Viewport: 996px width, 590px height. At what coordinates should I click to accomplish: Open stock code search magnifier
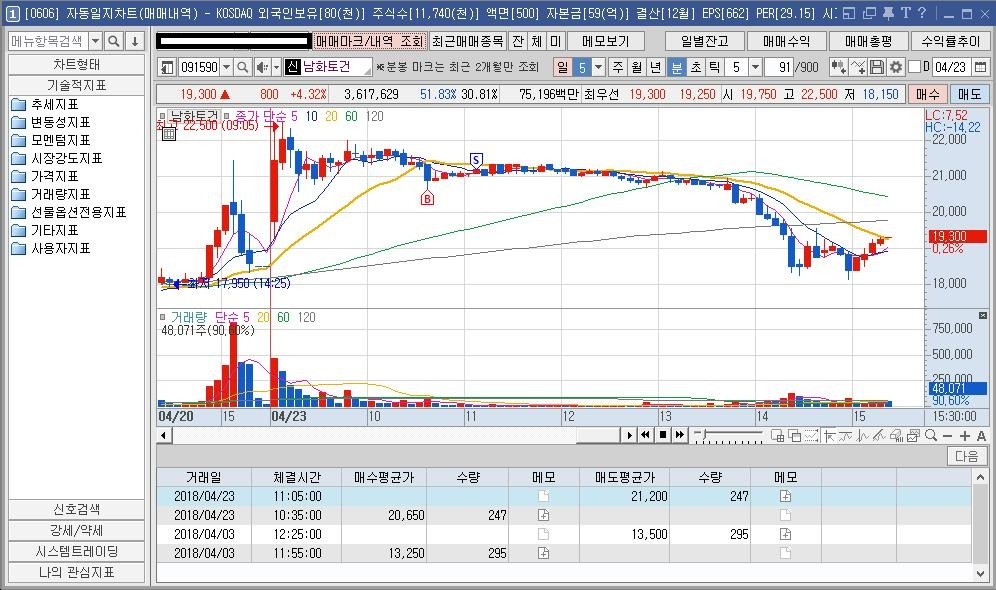(243, 67)
